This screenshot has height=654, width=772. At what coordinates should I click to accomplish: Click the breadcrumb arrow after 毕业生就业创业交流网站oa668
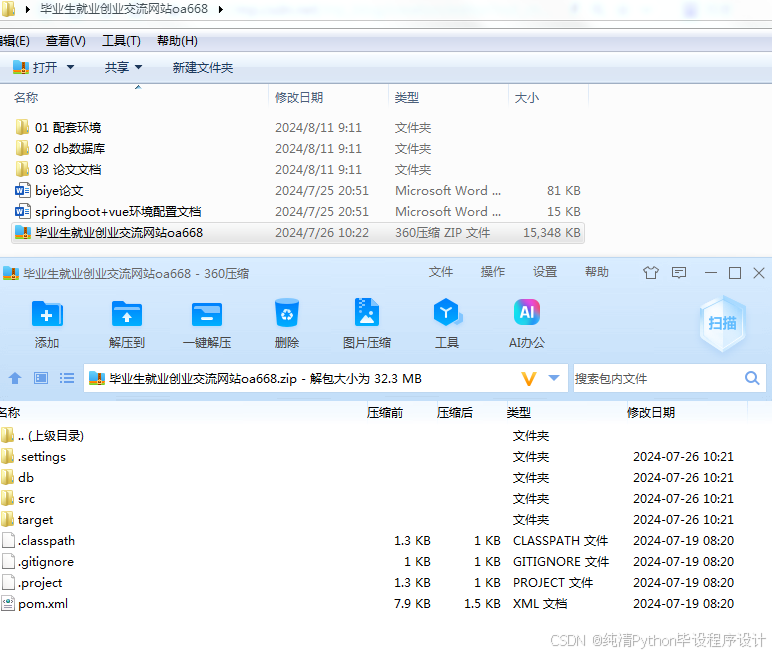click(221, 9)
